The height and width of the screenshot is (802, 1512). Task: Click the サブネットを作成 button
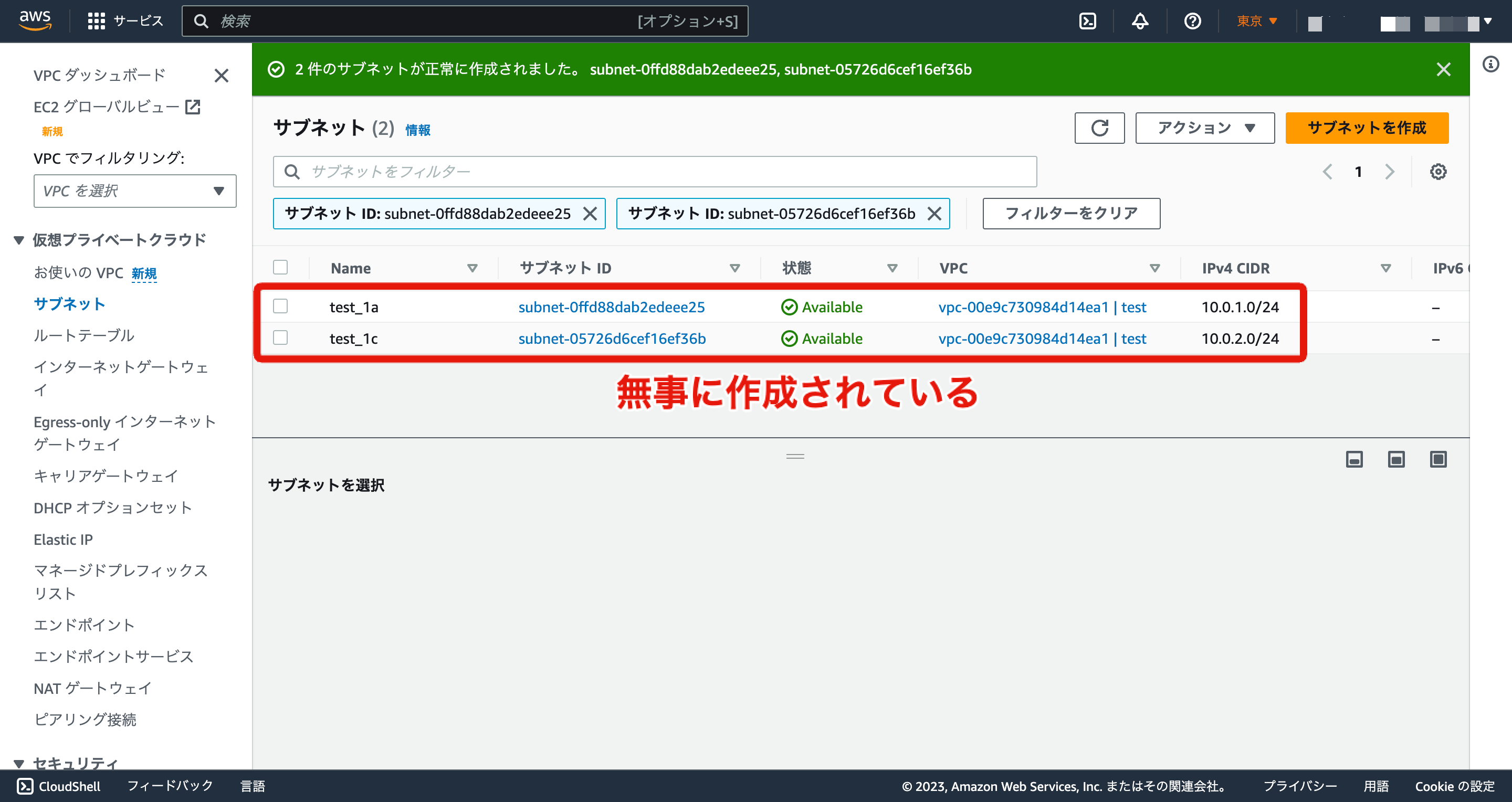pyautogui.click(x=1367, y=128)
